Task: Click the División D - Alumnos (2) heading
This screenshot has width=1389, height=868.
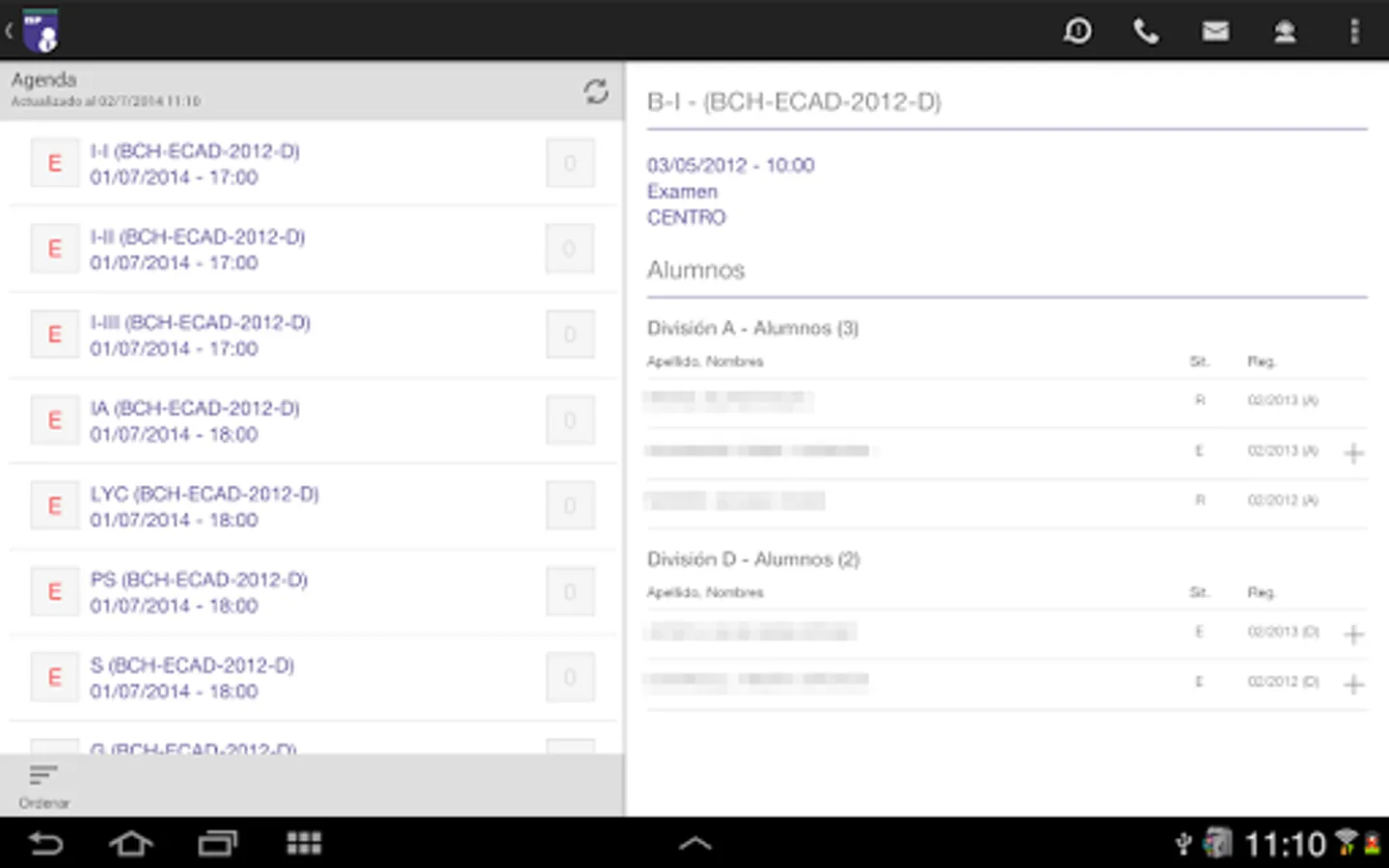Action: pos(752,559)
